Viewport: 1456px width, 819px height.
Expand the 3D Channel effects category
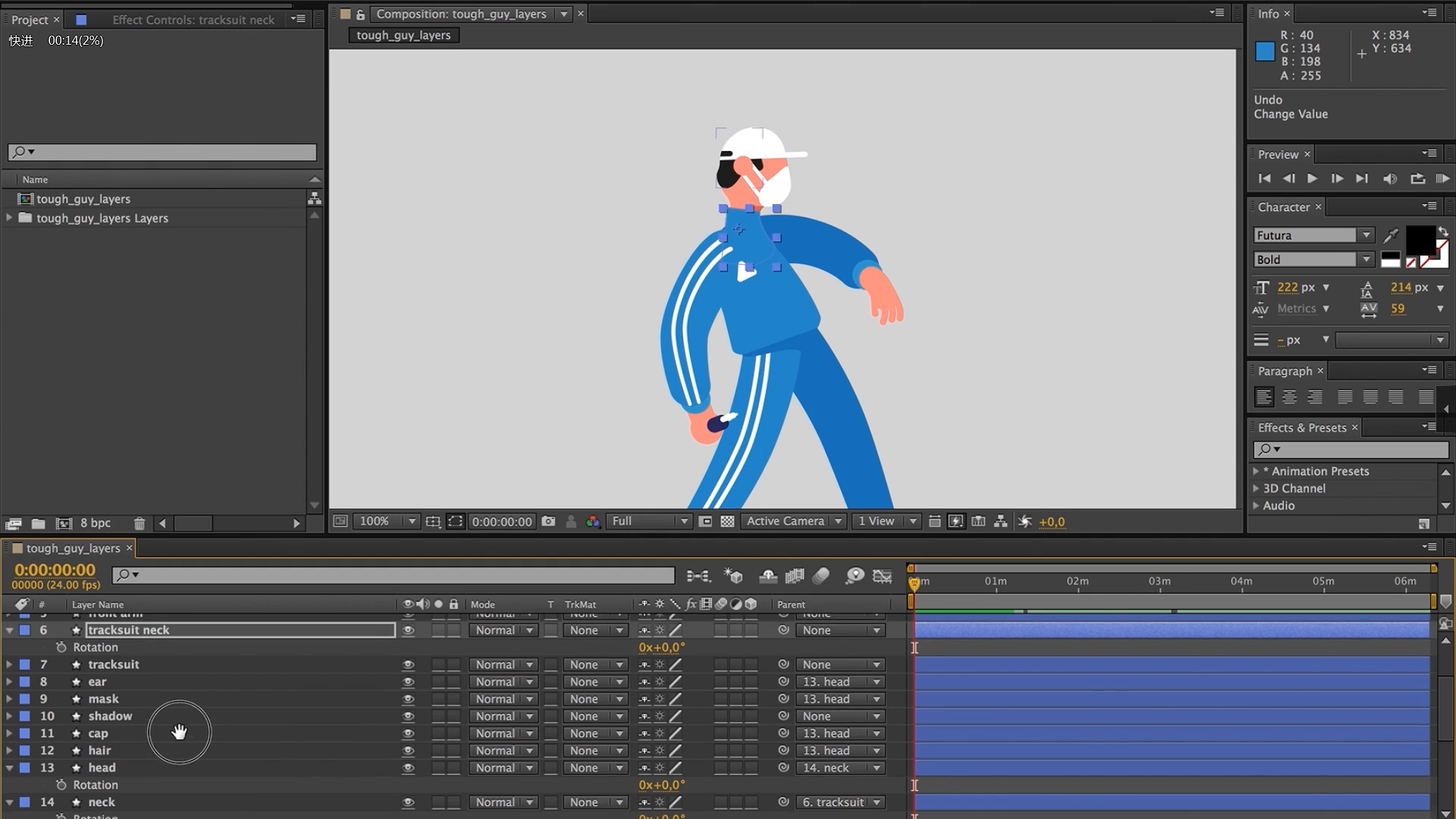coord(1256,488)
